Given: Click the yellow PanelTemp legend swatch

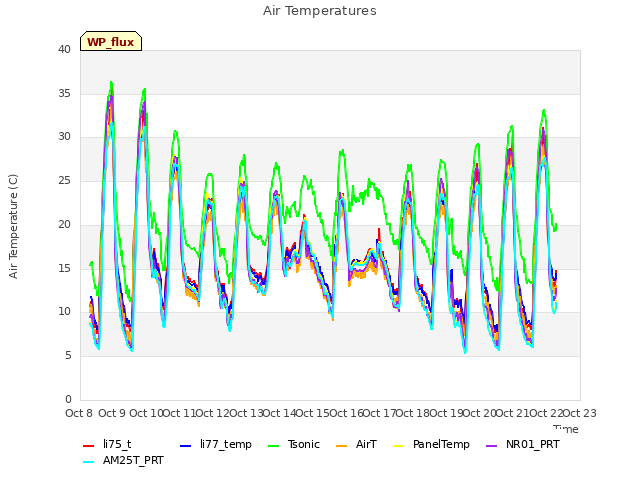Looking at the screenshot, I should (399, 446).
